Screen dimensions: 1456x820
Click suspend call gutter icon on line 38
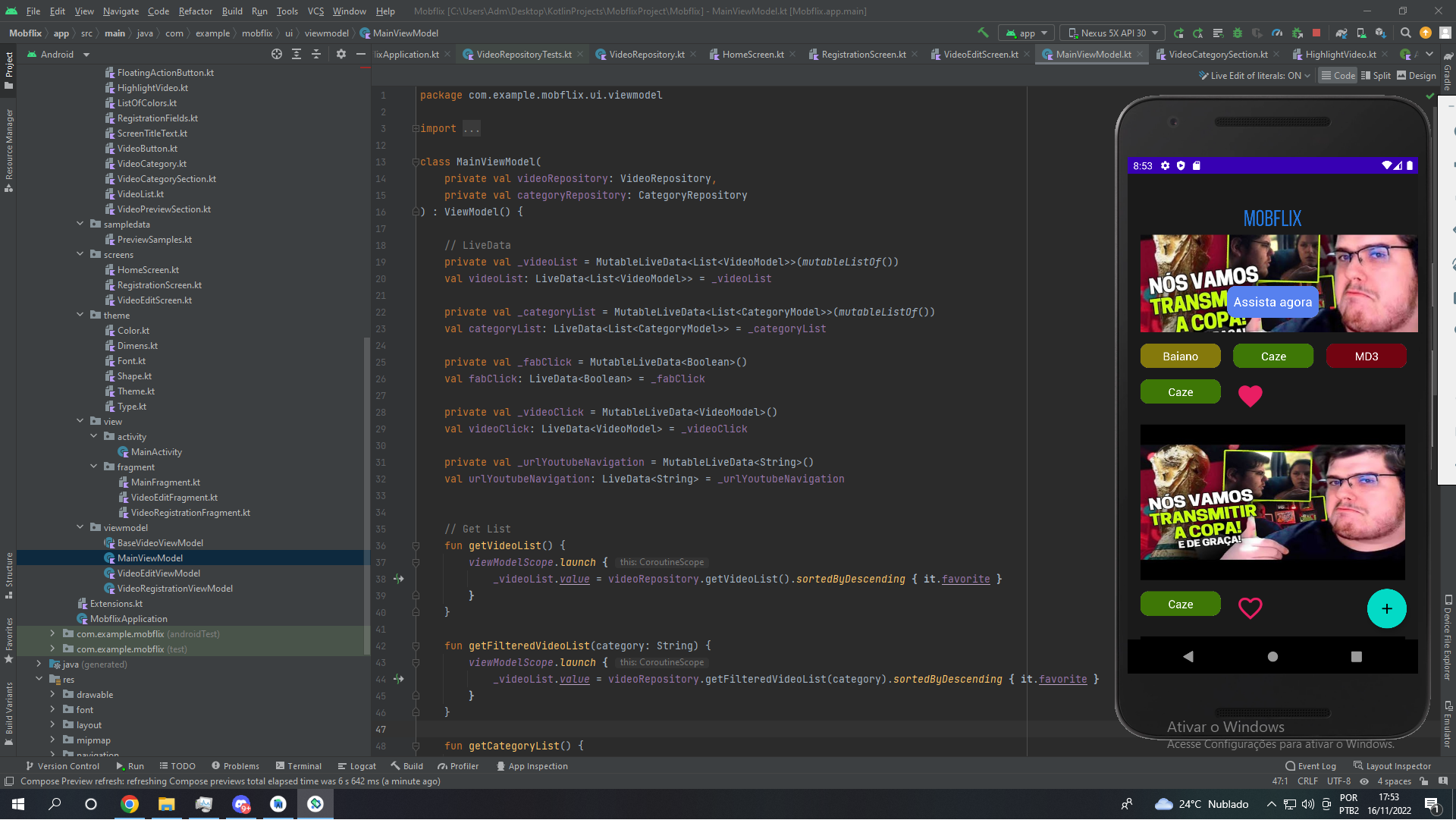click(399, 579)
